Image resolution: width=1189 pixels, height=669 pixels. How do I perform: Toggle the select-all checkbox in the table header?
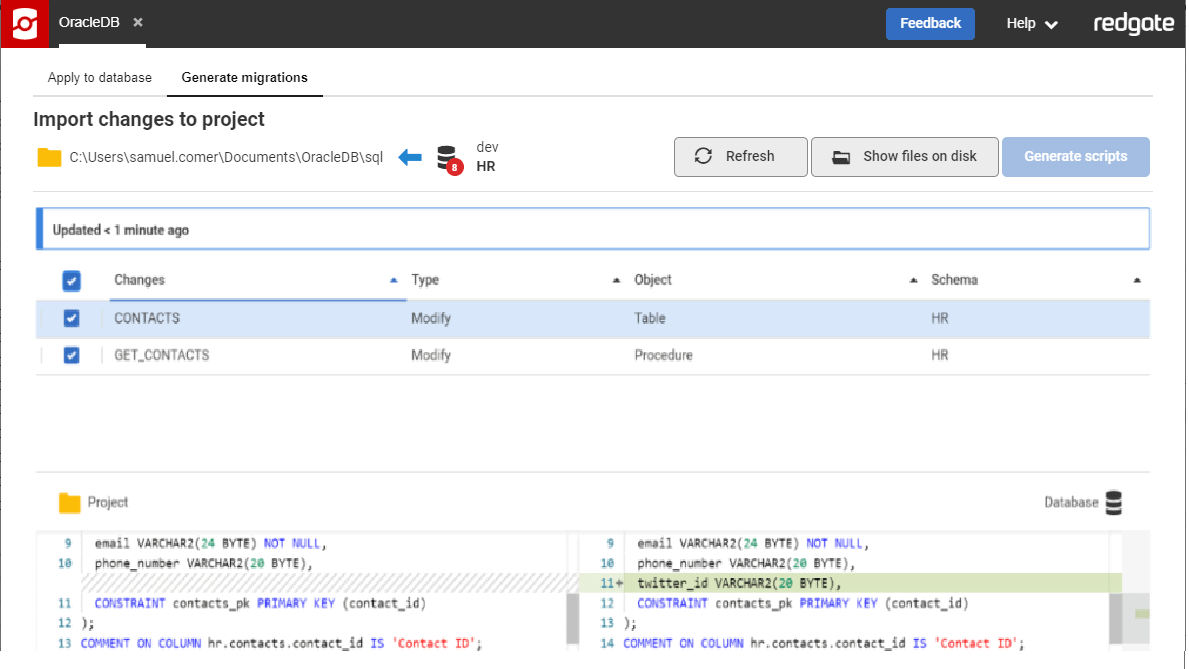(71, 281)
